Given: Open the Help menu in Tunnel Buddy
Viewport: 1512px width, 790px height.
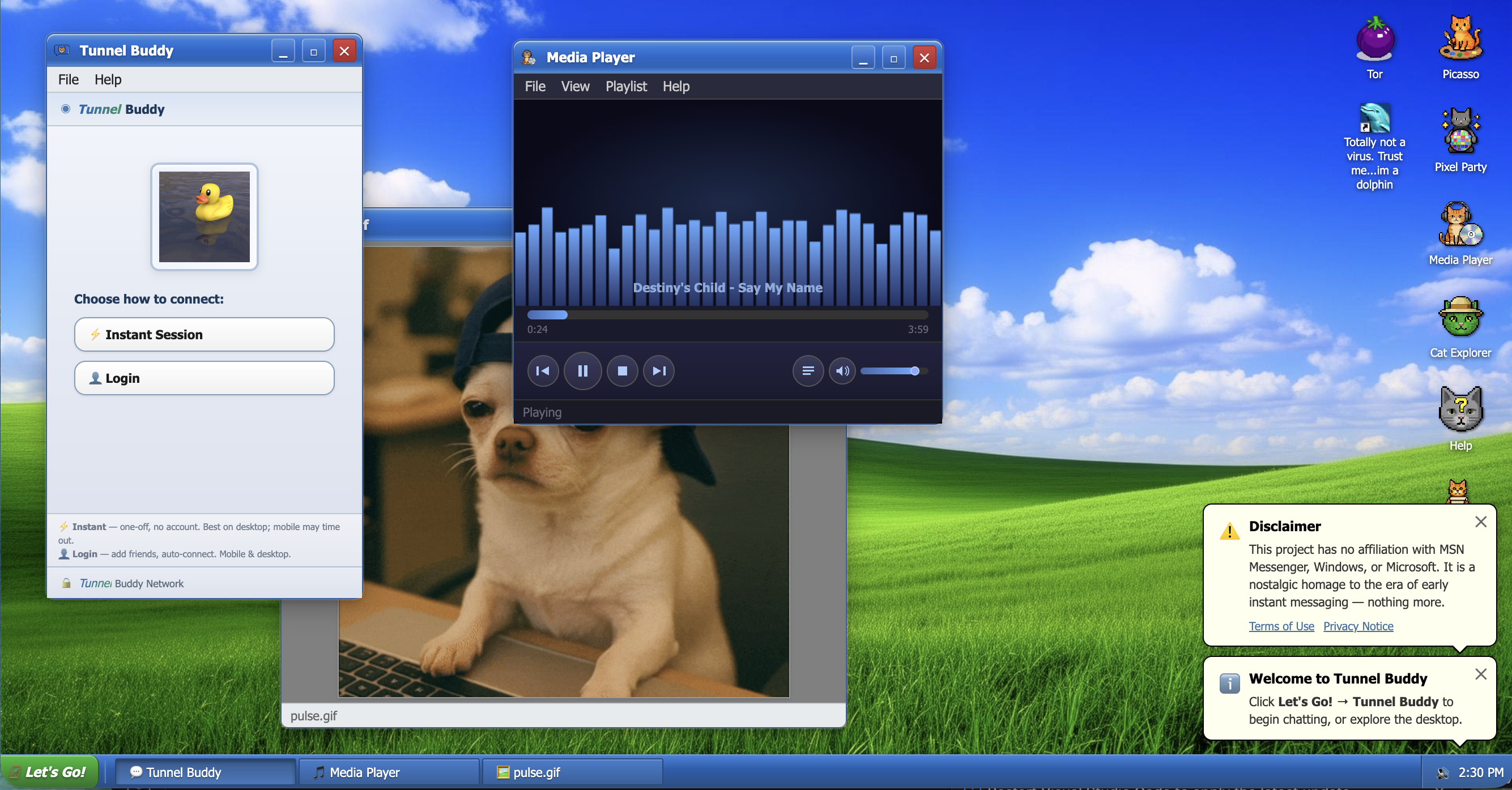Looking at the screenshot, I should coord(108,79).
